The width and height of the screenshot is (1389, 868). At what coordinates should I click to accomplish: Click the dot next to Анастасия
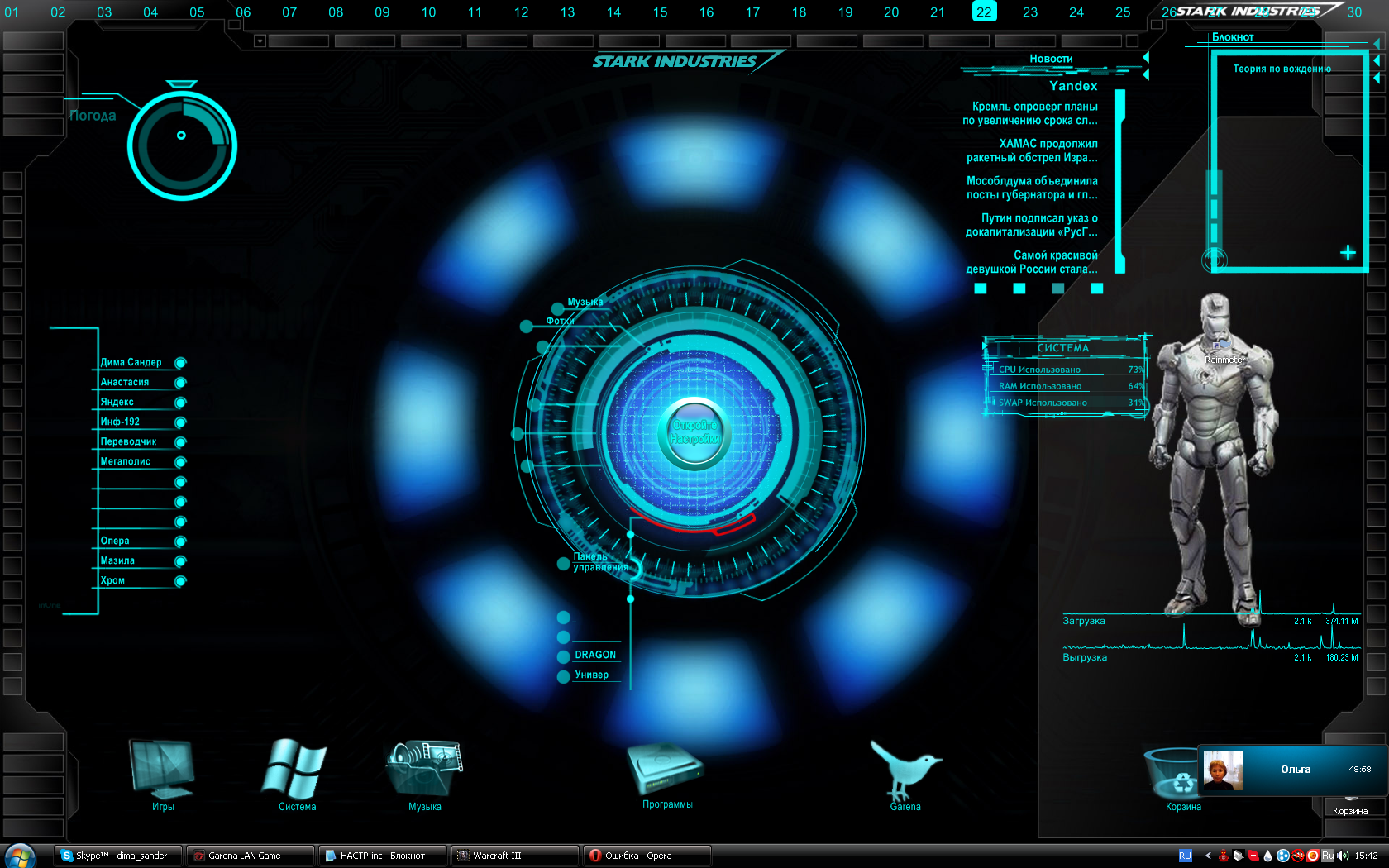180,383
